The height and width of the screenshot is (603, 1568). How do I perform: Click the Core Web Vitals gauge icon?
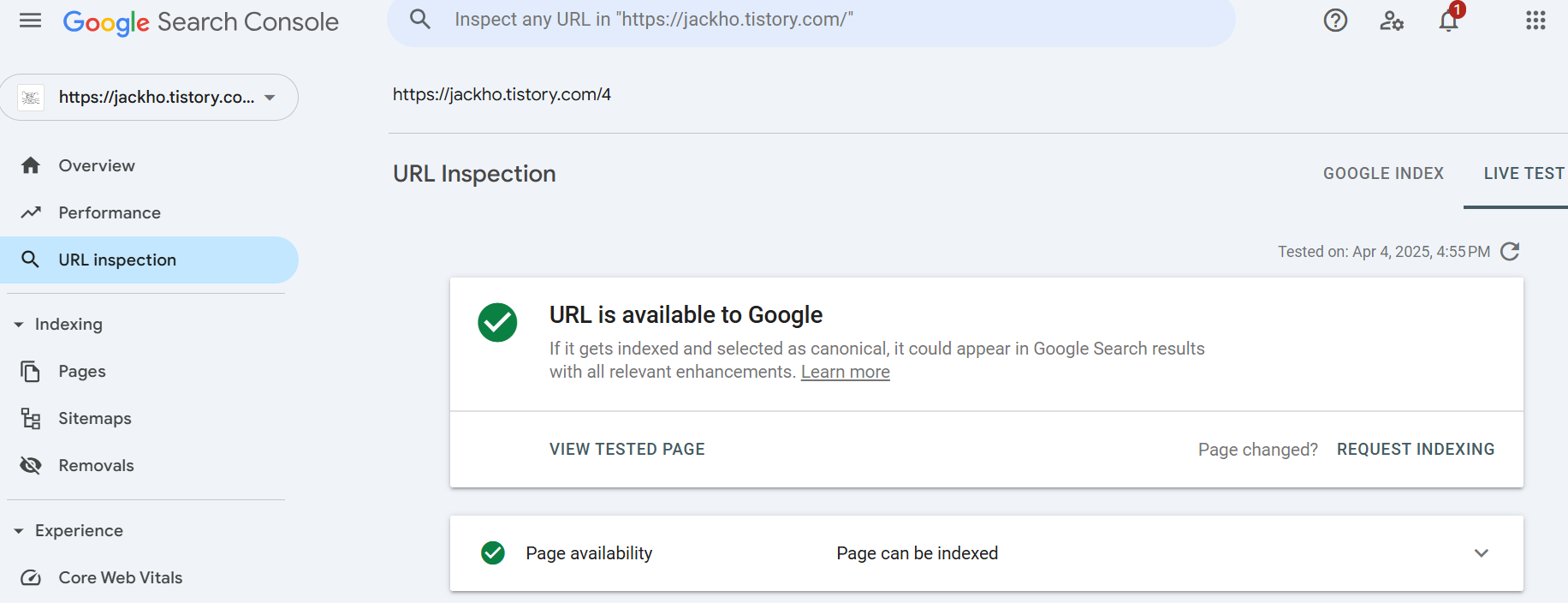31,578
